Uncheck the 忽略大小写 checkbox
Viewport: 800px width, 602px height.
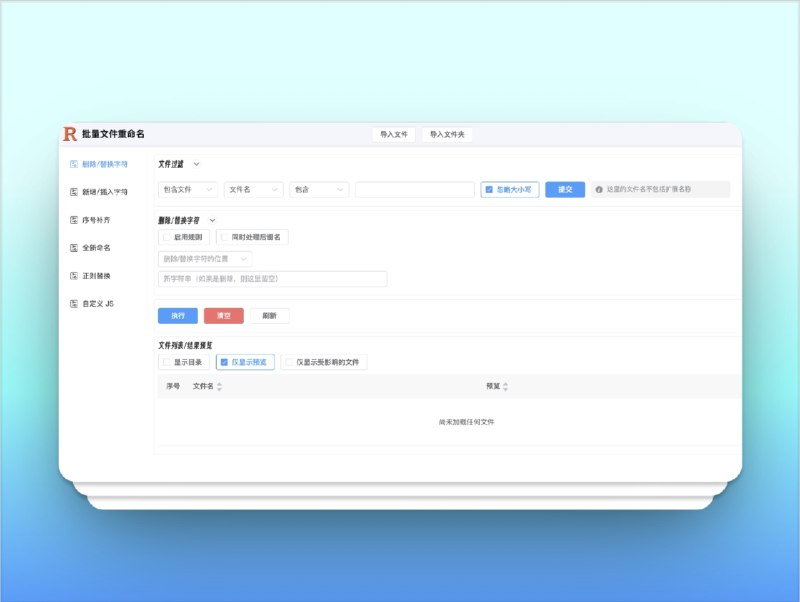coord(490,189)
